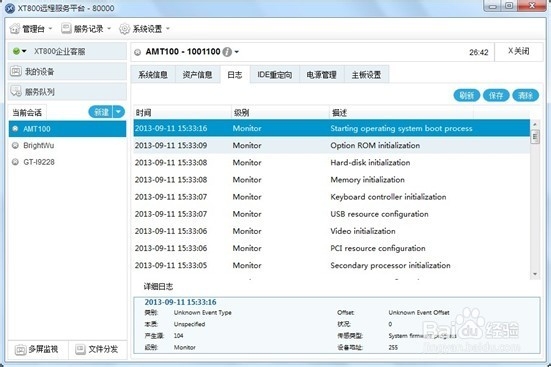The image size is (551, 367).
Task: Open 多屏监视 at the bottom
Action: pos(37,349)
